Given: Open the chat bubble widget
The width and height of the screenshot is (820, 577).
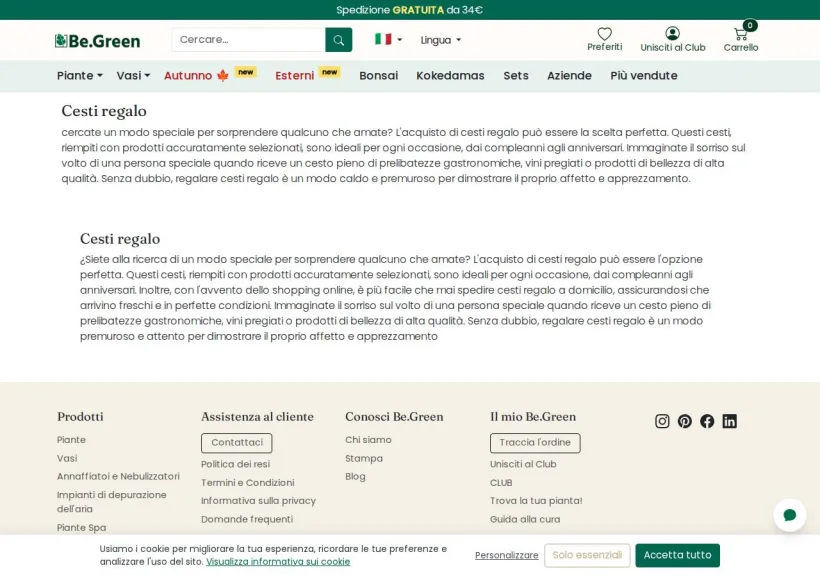Looking at the screenshot, I should (790, 515).
